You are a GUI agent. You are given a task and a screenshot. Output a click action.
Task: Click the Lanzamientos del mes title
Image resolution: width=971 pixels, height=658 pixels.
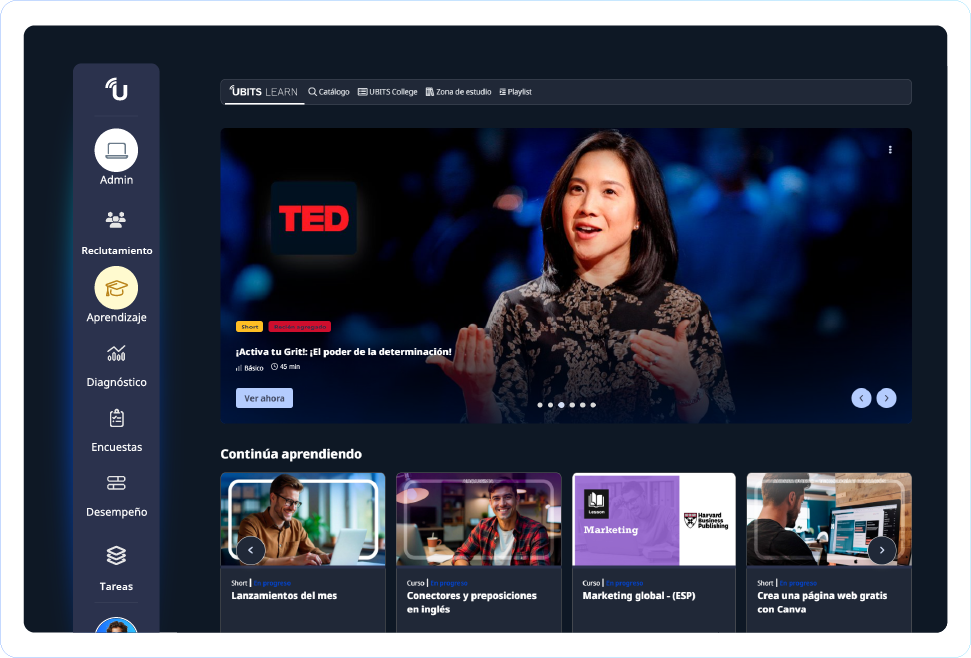pyautogui.click(x=284, y=595)
